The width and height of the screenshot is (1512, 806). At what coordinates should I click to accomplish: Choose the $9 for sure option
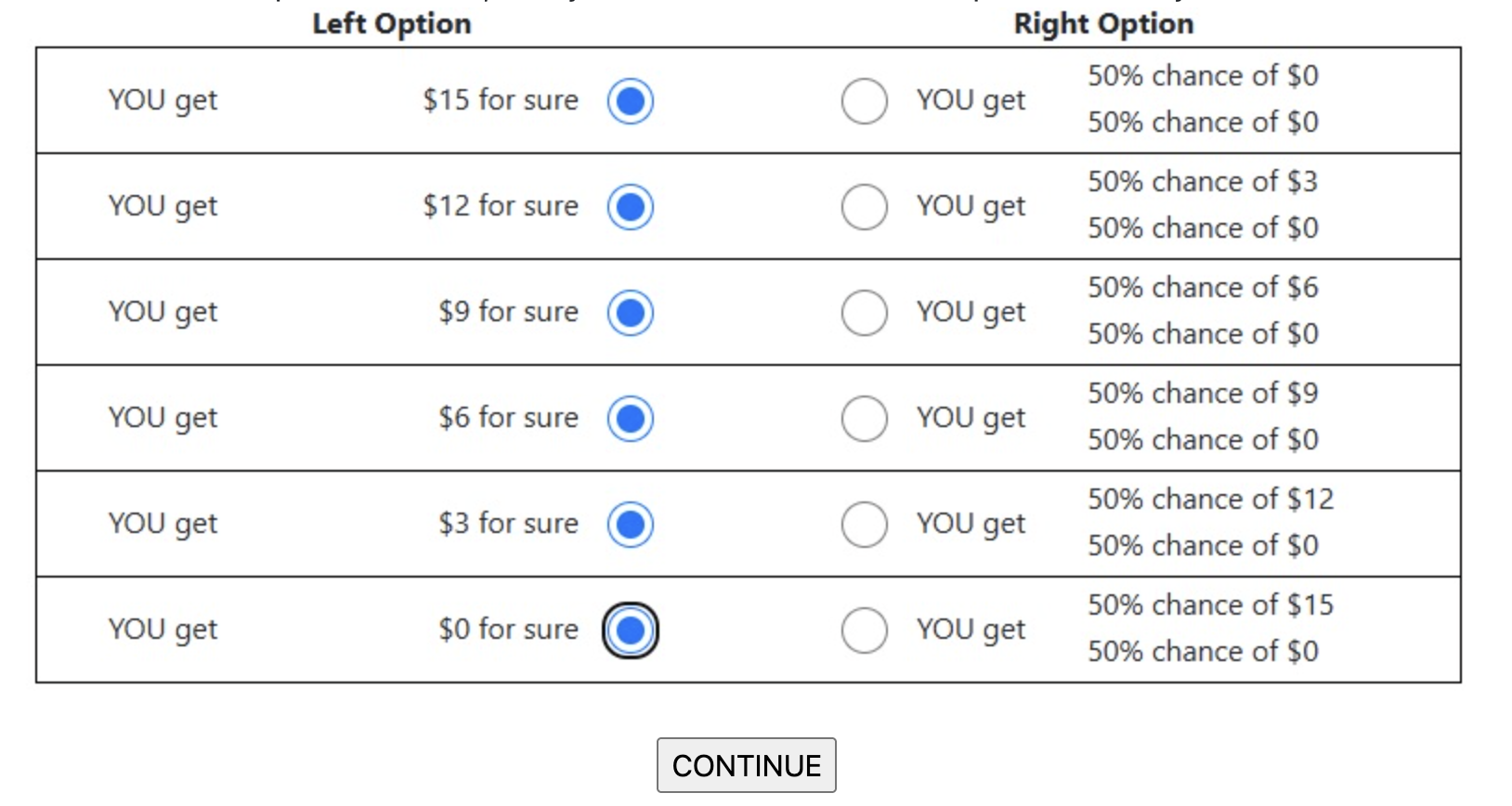coord(631,312)
